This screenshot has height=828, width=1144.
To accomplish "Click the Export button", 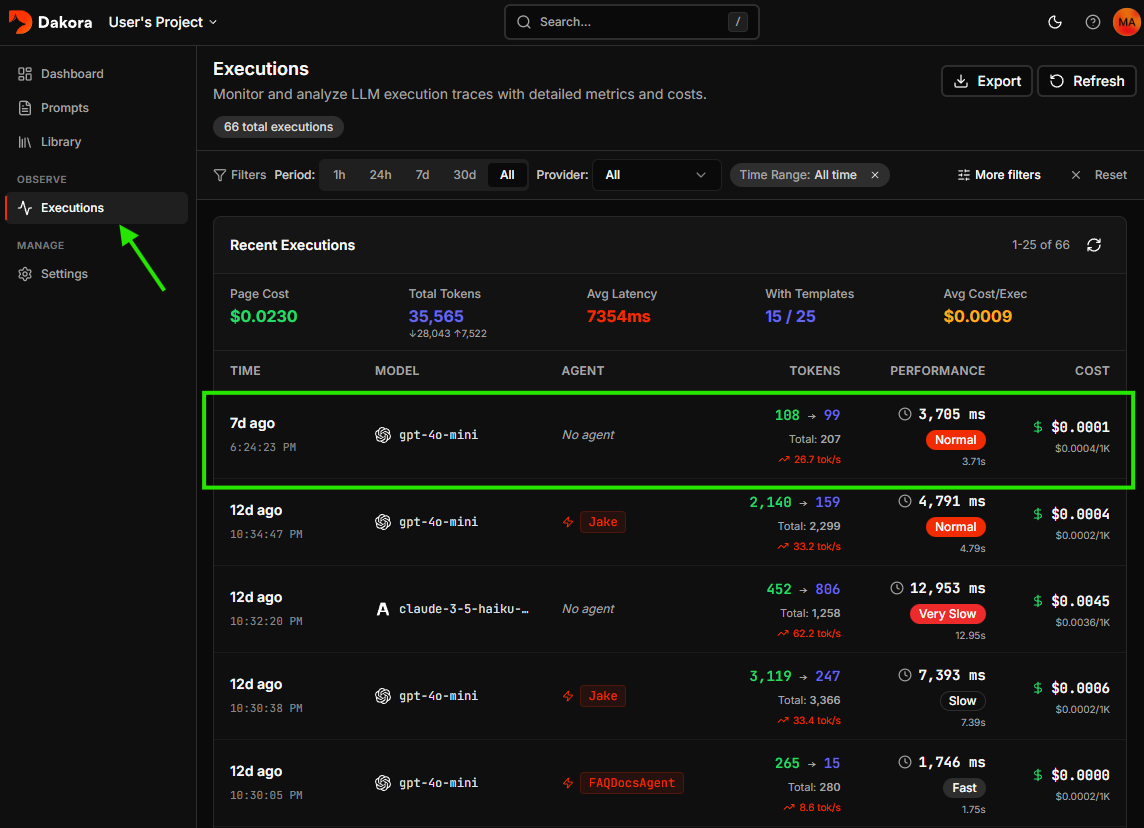I will (986, 81).
